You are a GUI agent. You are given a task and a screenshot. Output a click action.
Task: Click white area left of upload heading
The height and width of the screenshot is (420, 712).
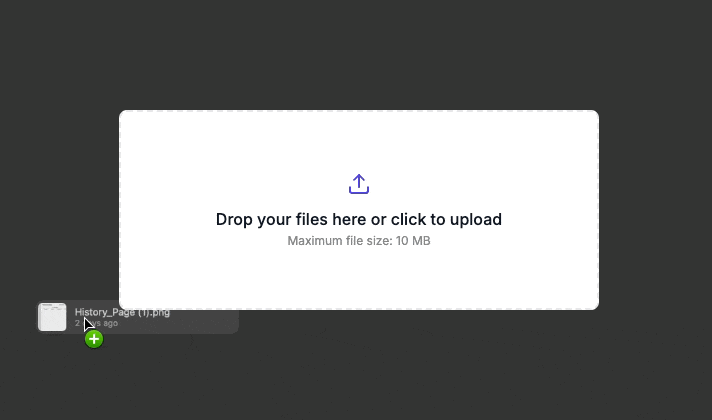click(x=167, y=219)
